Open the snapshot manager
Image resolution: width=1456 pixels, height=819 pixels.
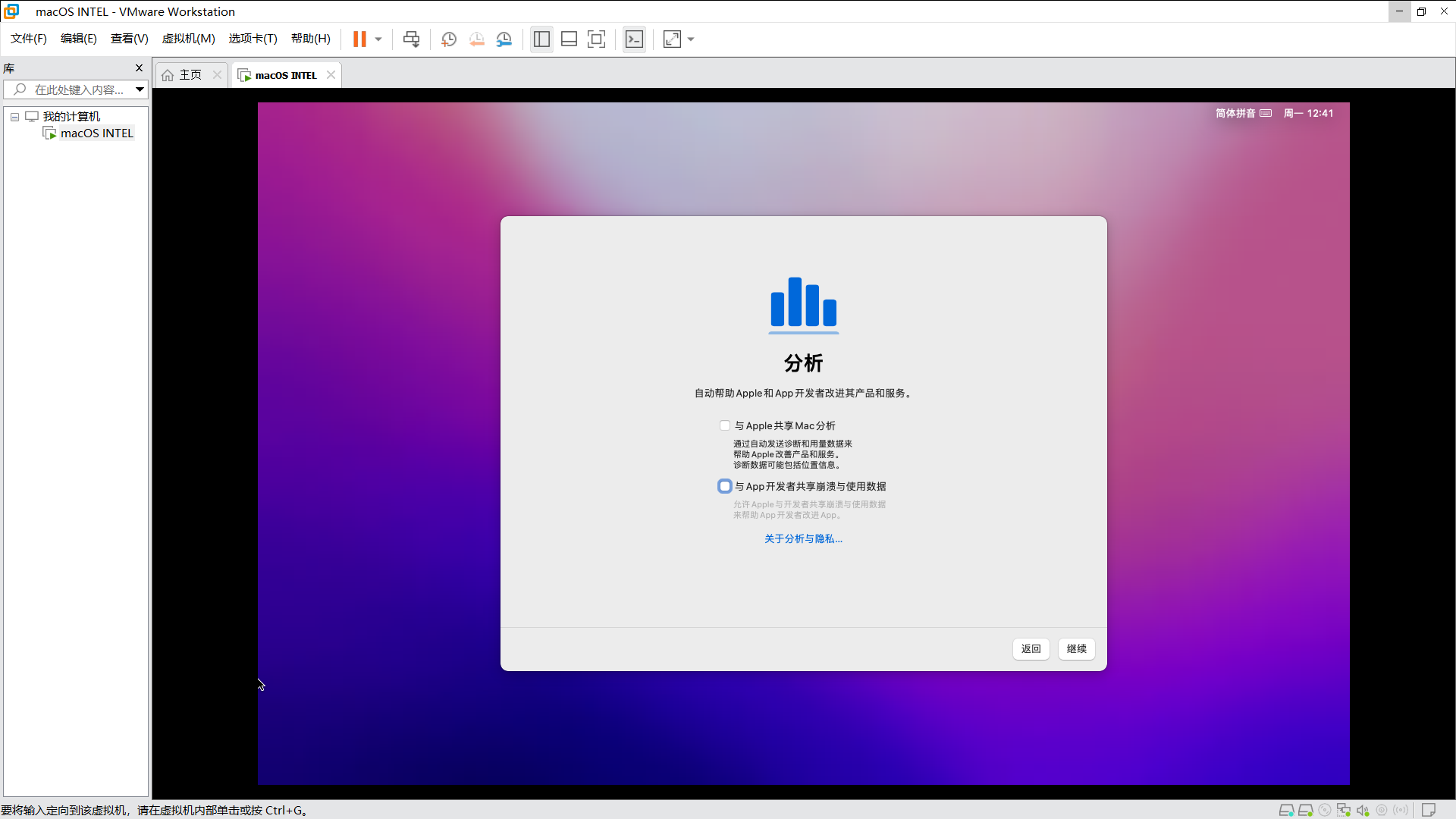504,39
